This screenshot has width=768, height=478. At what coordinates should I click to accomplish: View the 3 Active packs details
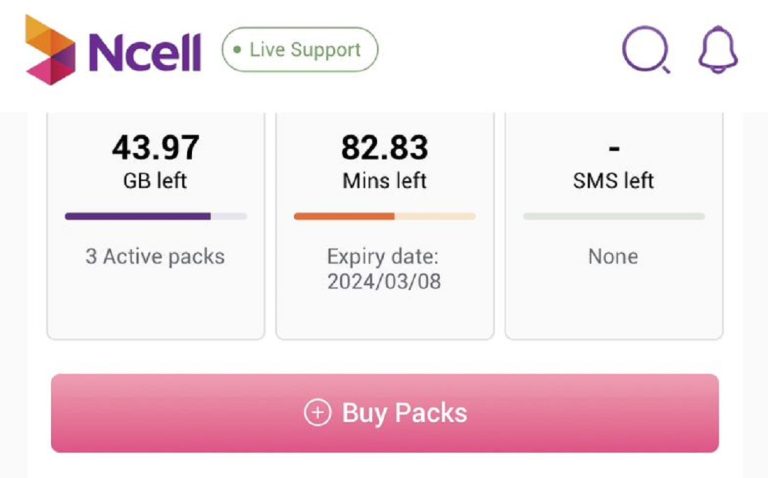[155, 256]
